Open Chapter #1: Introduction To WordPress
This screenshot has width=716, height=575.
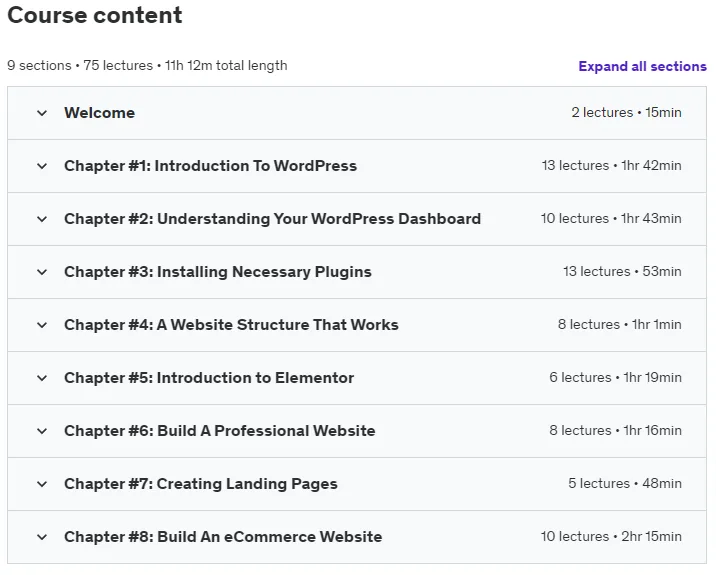211,166
